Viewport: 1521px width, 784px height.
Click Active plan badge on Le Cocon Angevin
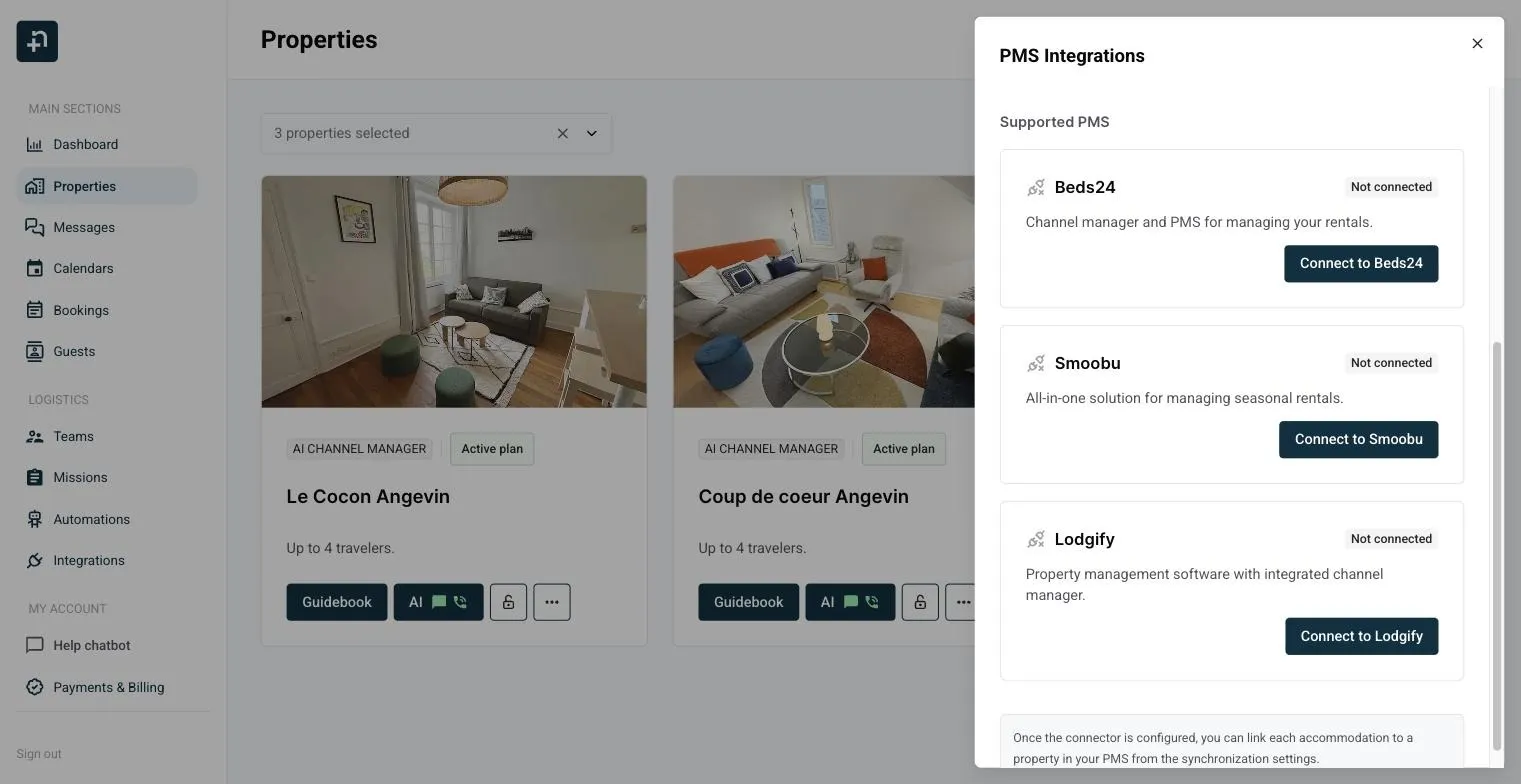click(x=492, y=449)
